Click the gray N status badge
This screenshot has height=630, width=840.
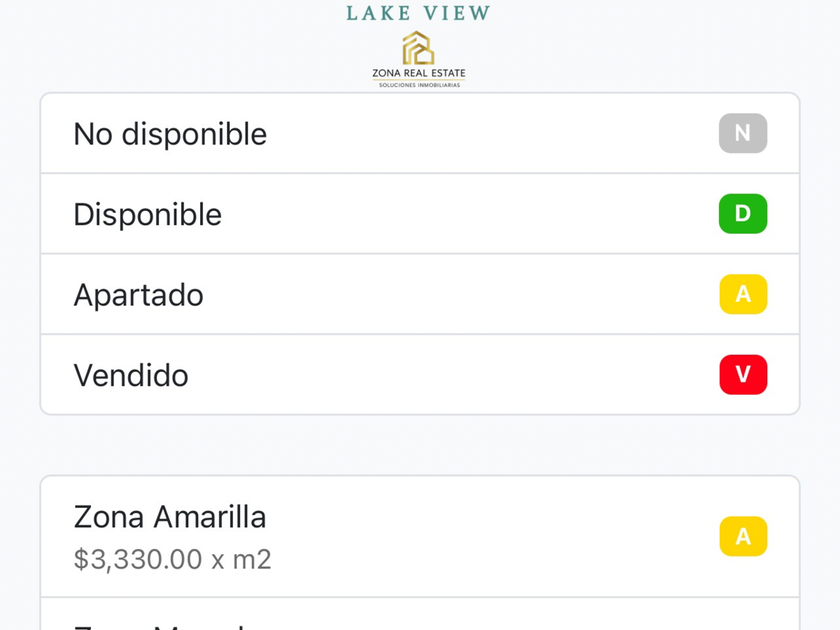742,134
